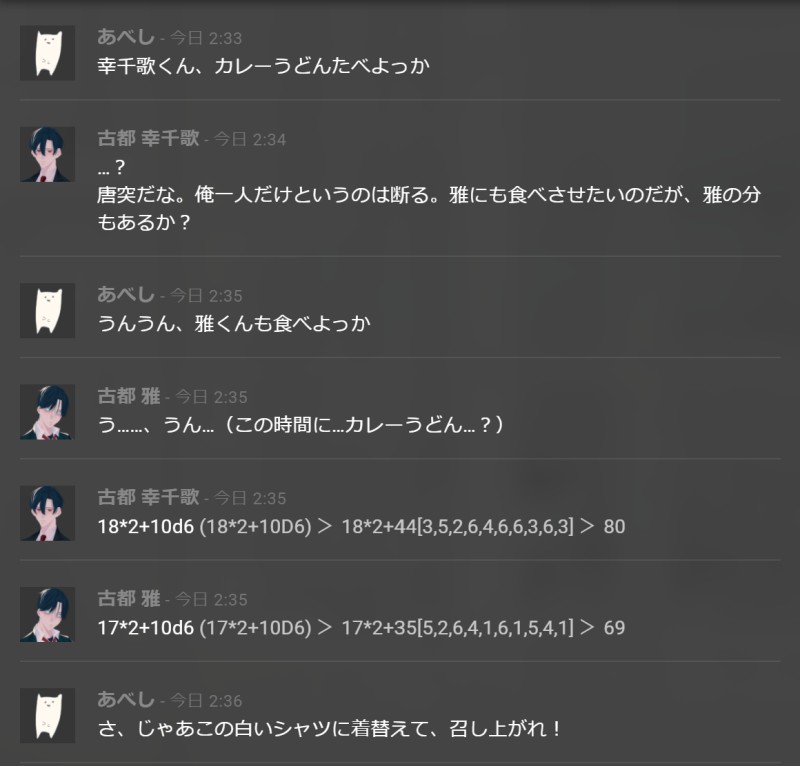Click 雅's avatar beside the 69 dice roll
Screen dimensions: 800x766
[47, 614]
